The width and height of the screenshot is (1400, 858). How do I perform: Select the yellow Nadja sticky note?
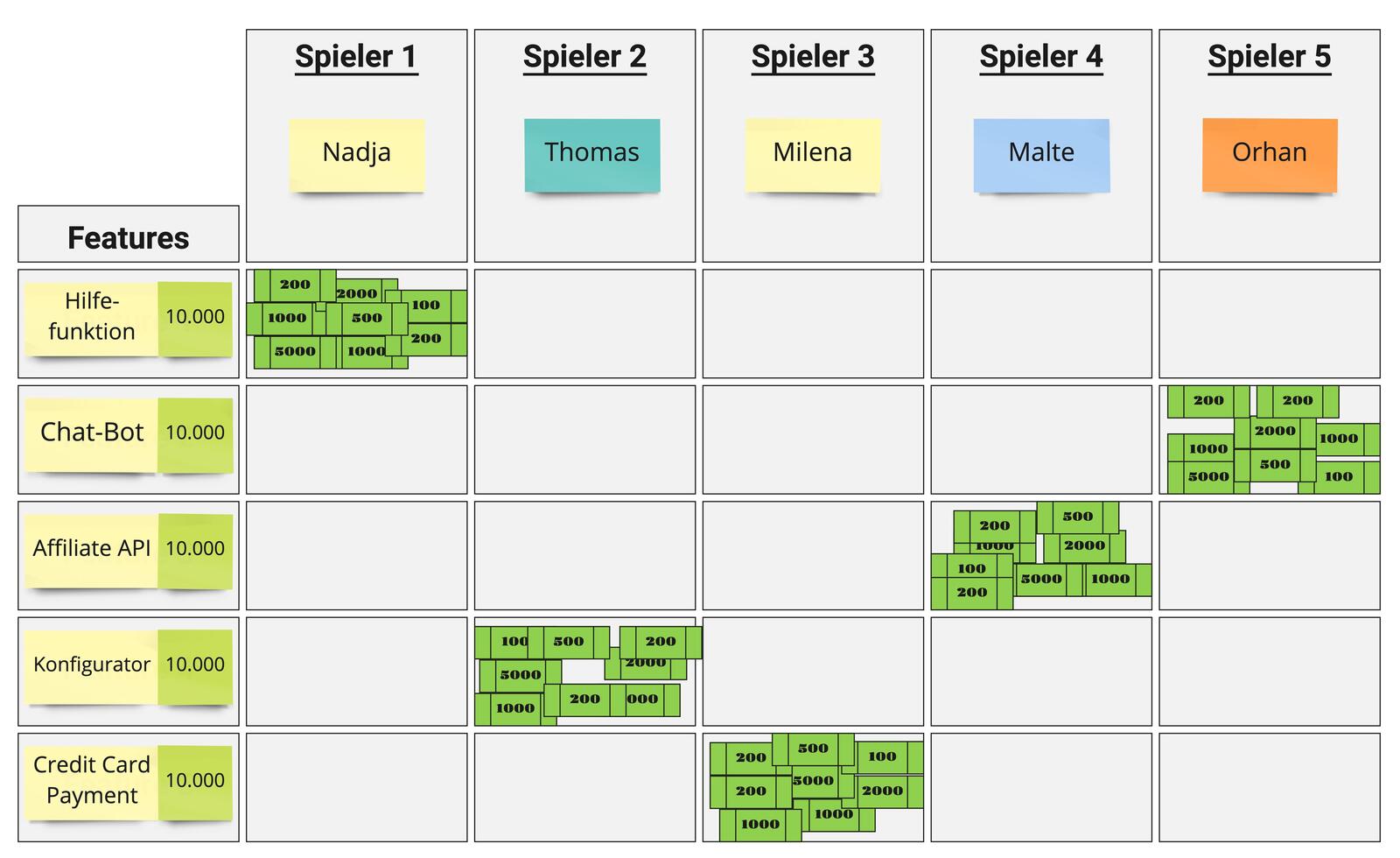[x=357, y=153]
